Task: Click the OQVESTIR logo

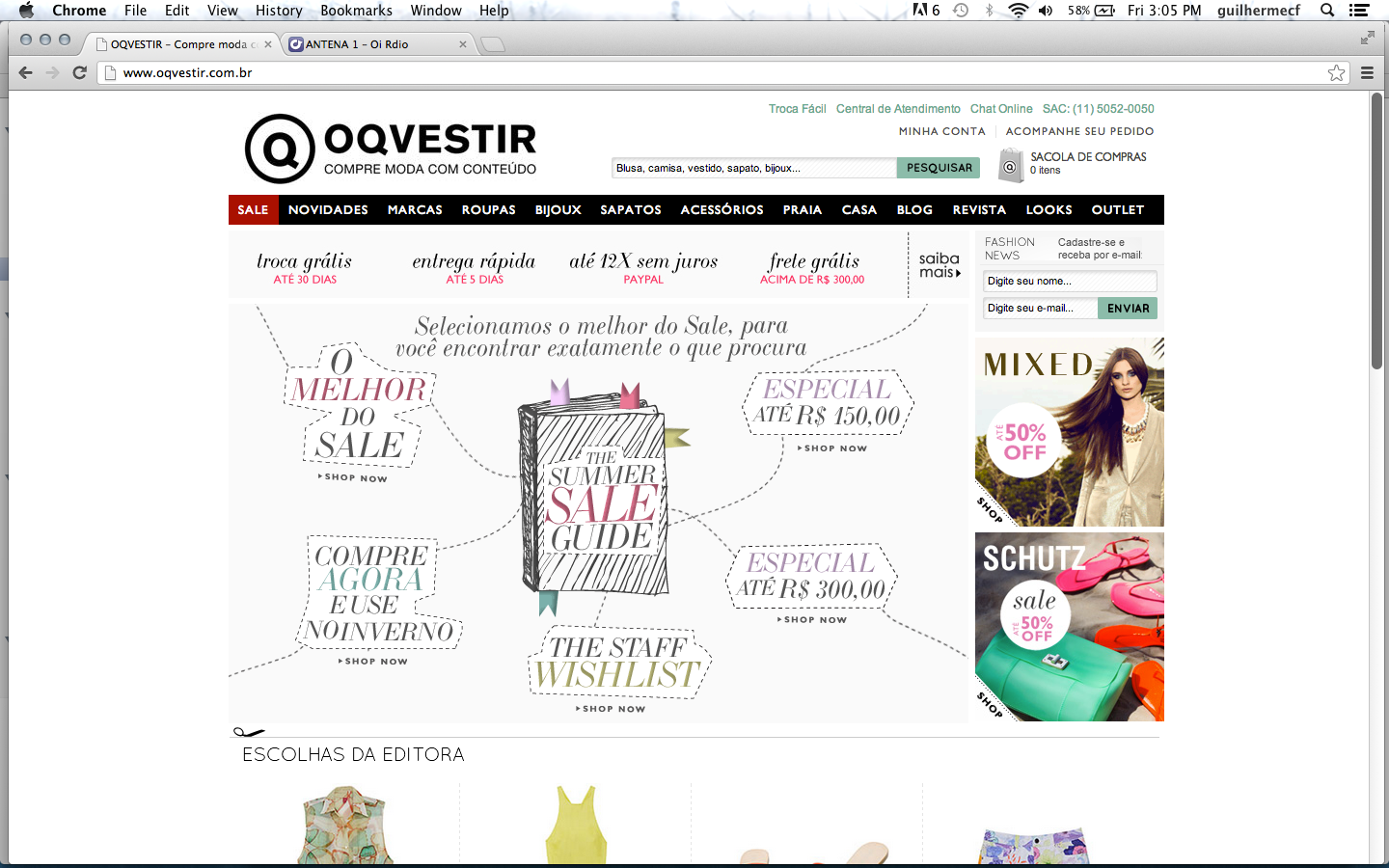Action: 391,149
